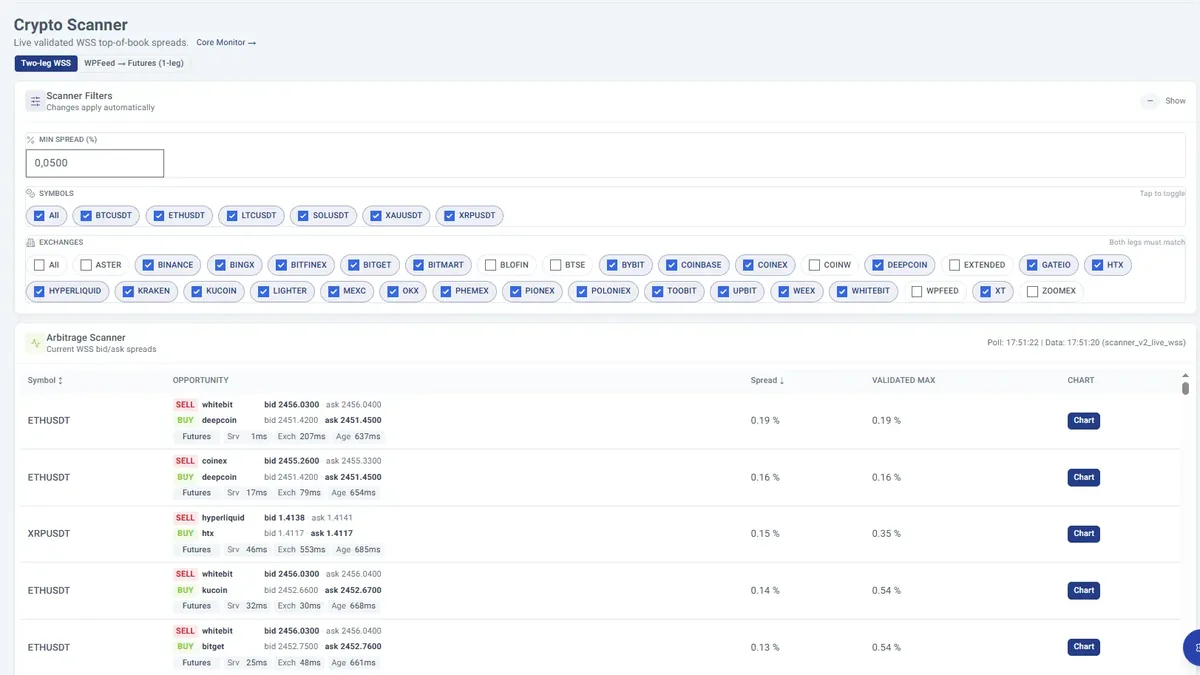Disable the HYPERLIQUID exchange
Image resolution: width=1200 pixels, height=675 pixels.
click(39, 291)
